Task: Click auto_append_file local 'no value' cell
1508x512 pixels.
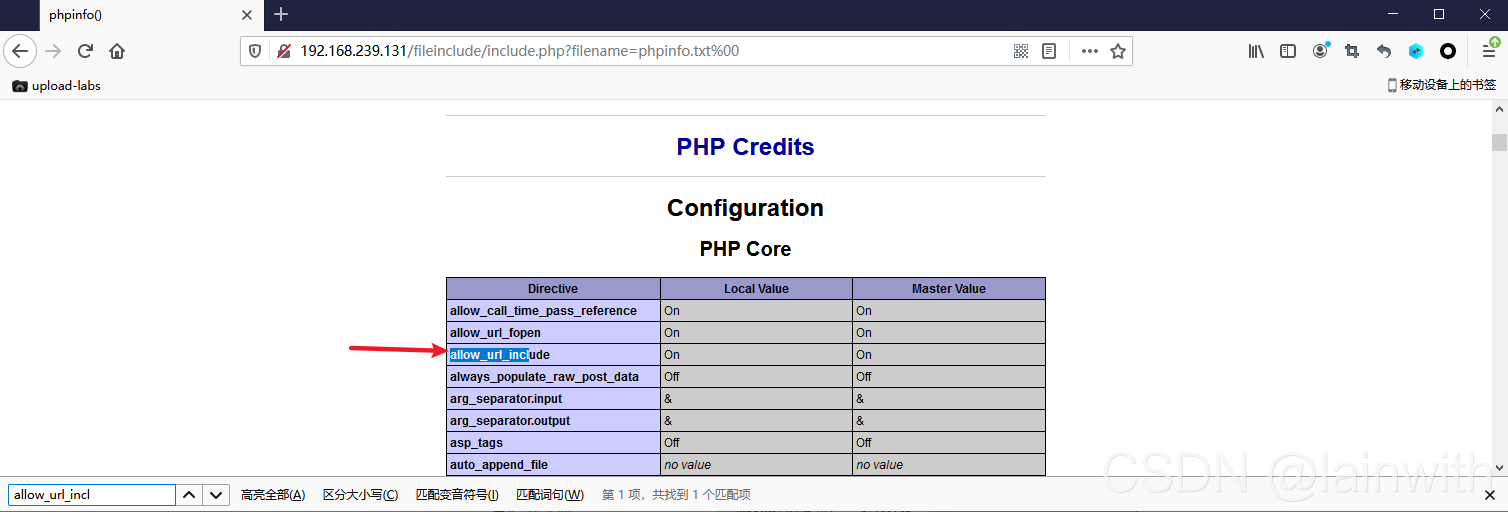Action: point(756,465)
